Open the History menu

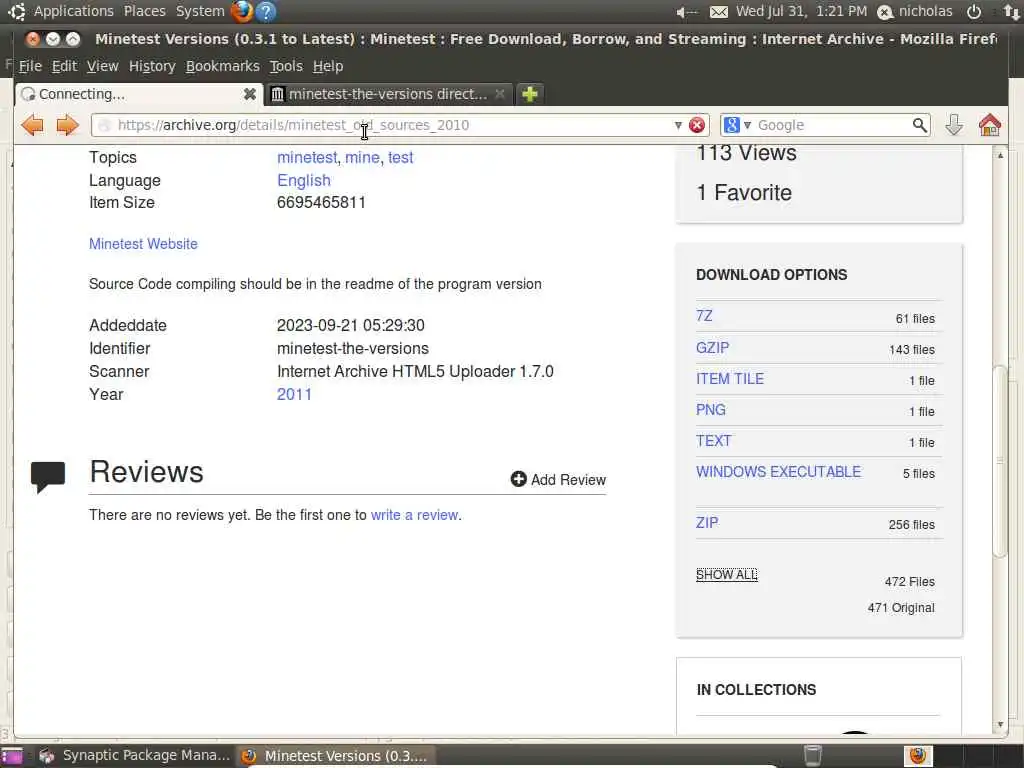152,66
